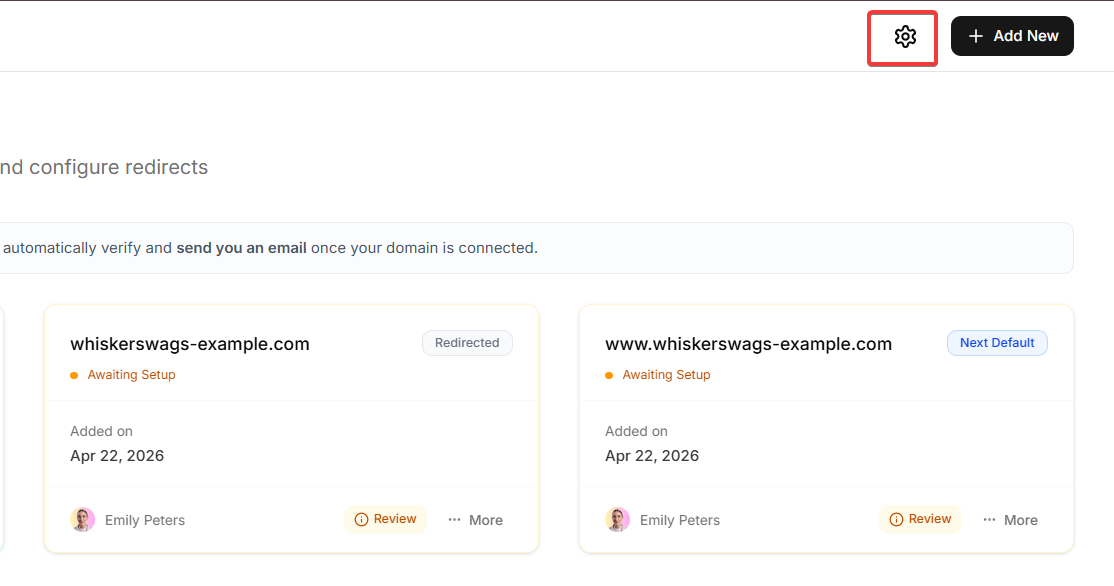Click the Added on date of www card

(652, 456)
